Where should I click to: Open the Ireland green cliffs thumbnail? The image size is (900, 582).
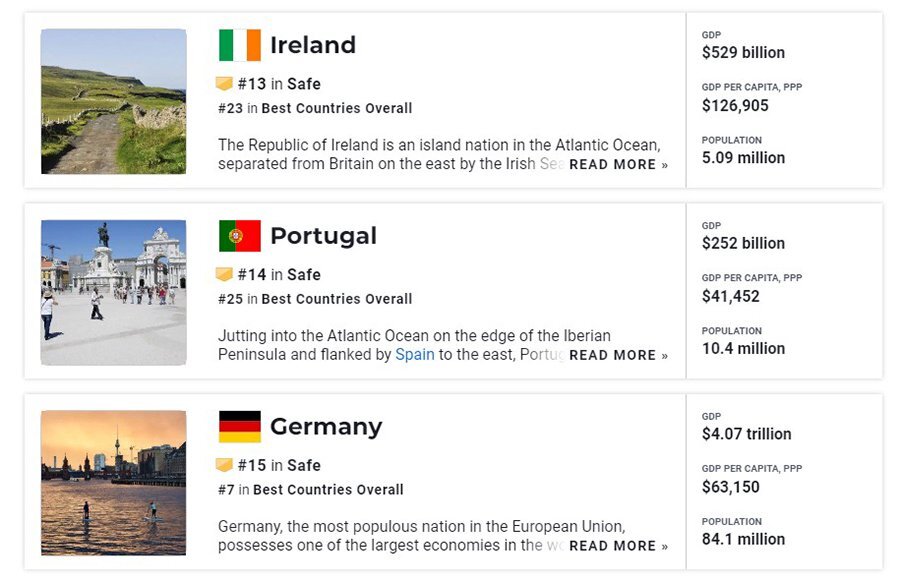(x=114, y=102)
